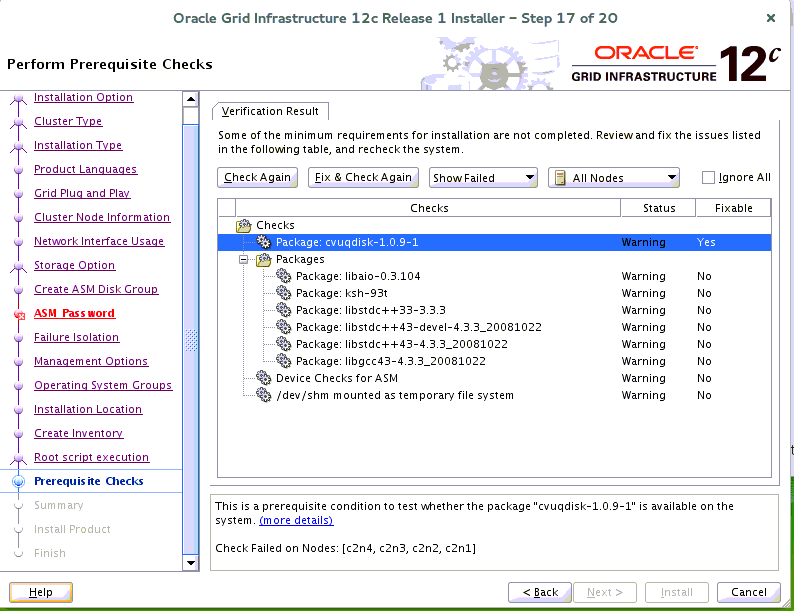Click gear icon of Device Checks for ASM

click(x=263, y=378)
